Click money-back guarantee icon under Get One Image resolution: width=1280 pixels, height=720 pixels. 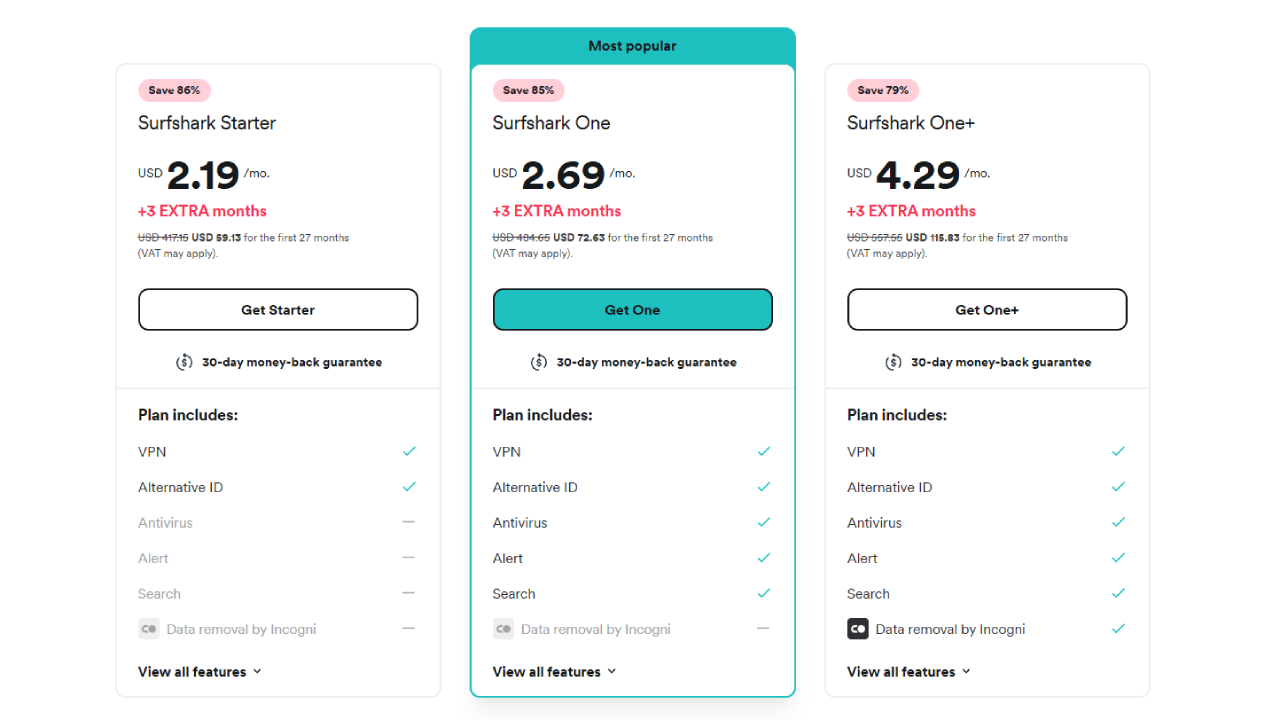[539, 362]
